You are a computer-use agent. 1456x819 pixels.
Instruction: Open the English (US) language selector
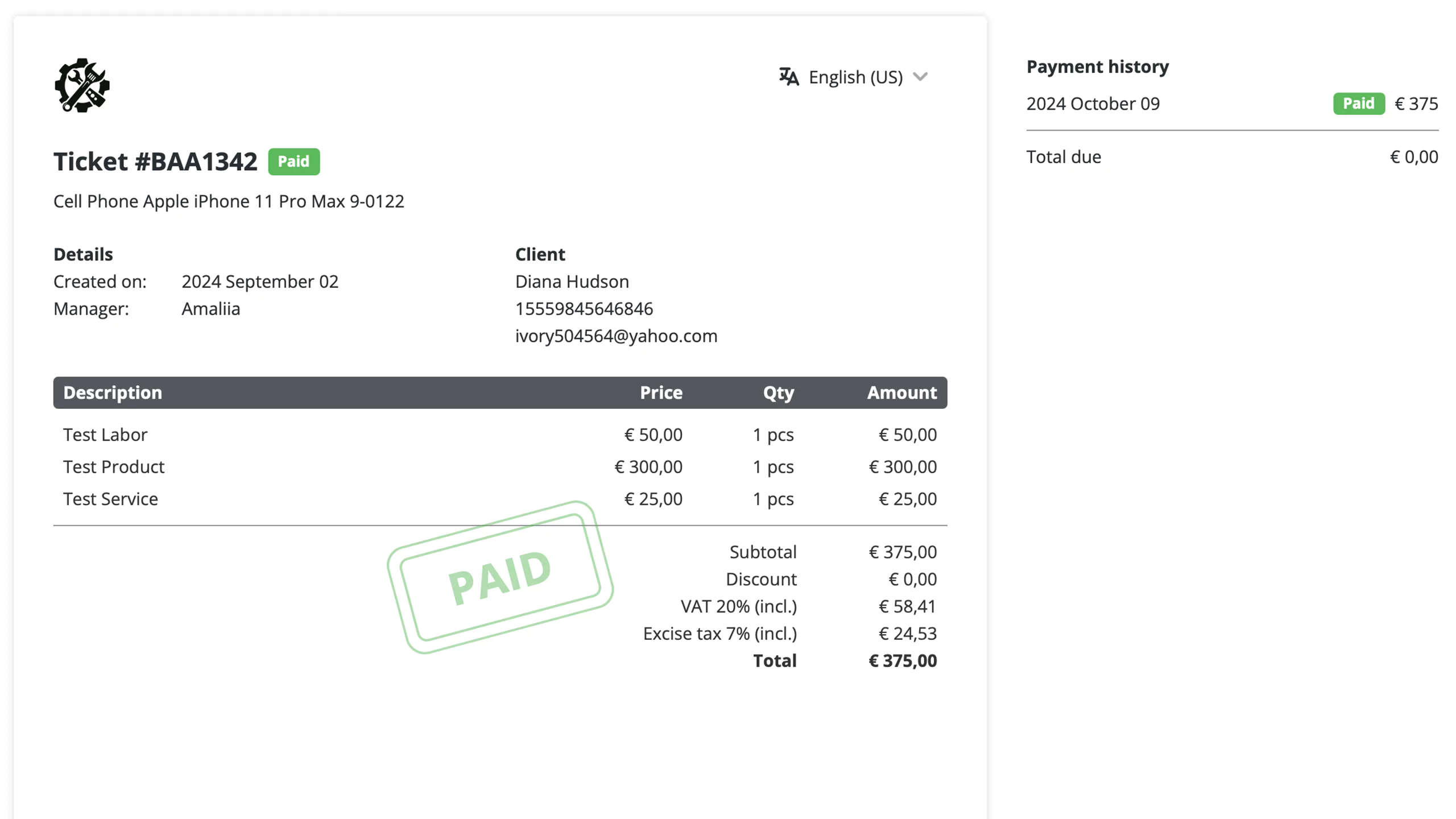[x=853, y=77]
